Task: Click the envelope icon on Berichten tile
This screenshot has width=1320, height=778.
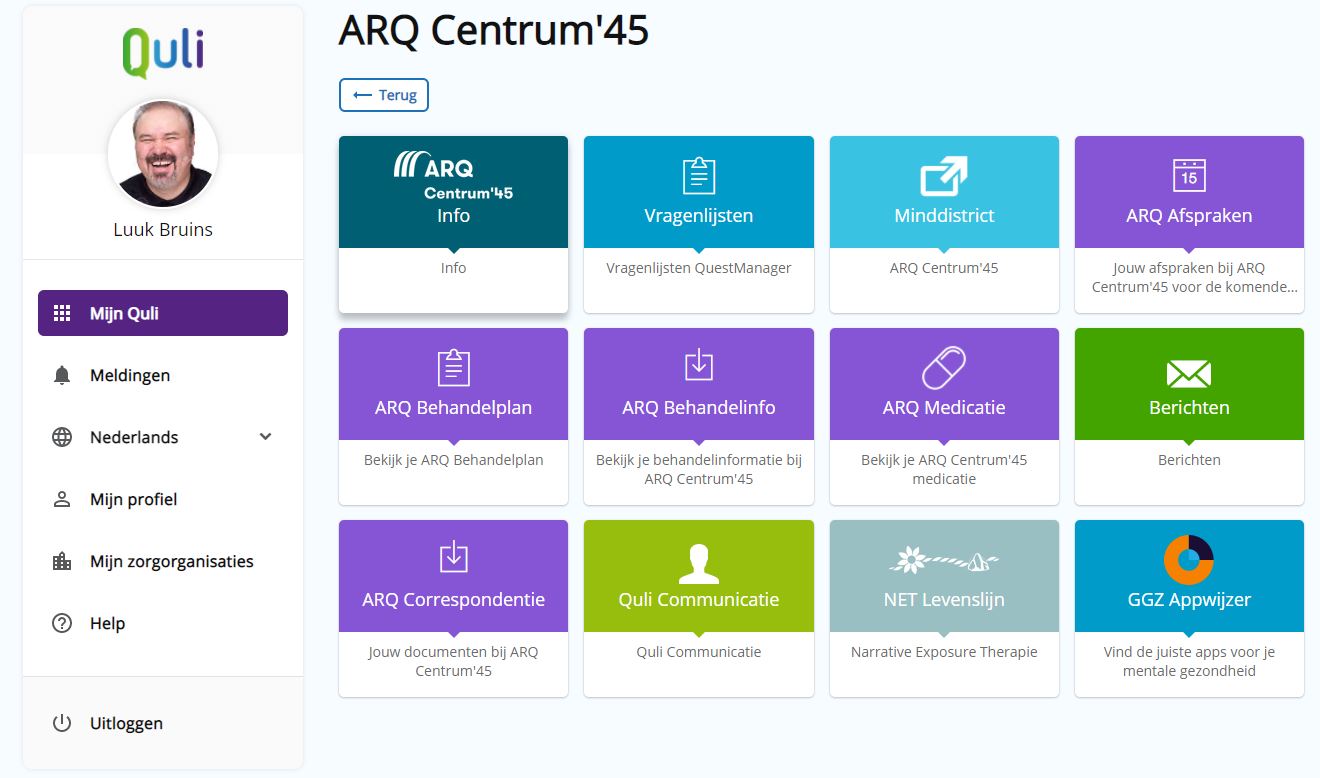Action: [x=1189, y=374]
